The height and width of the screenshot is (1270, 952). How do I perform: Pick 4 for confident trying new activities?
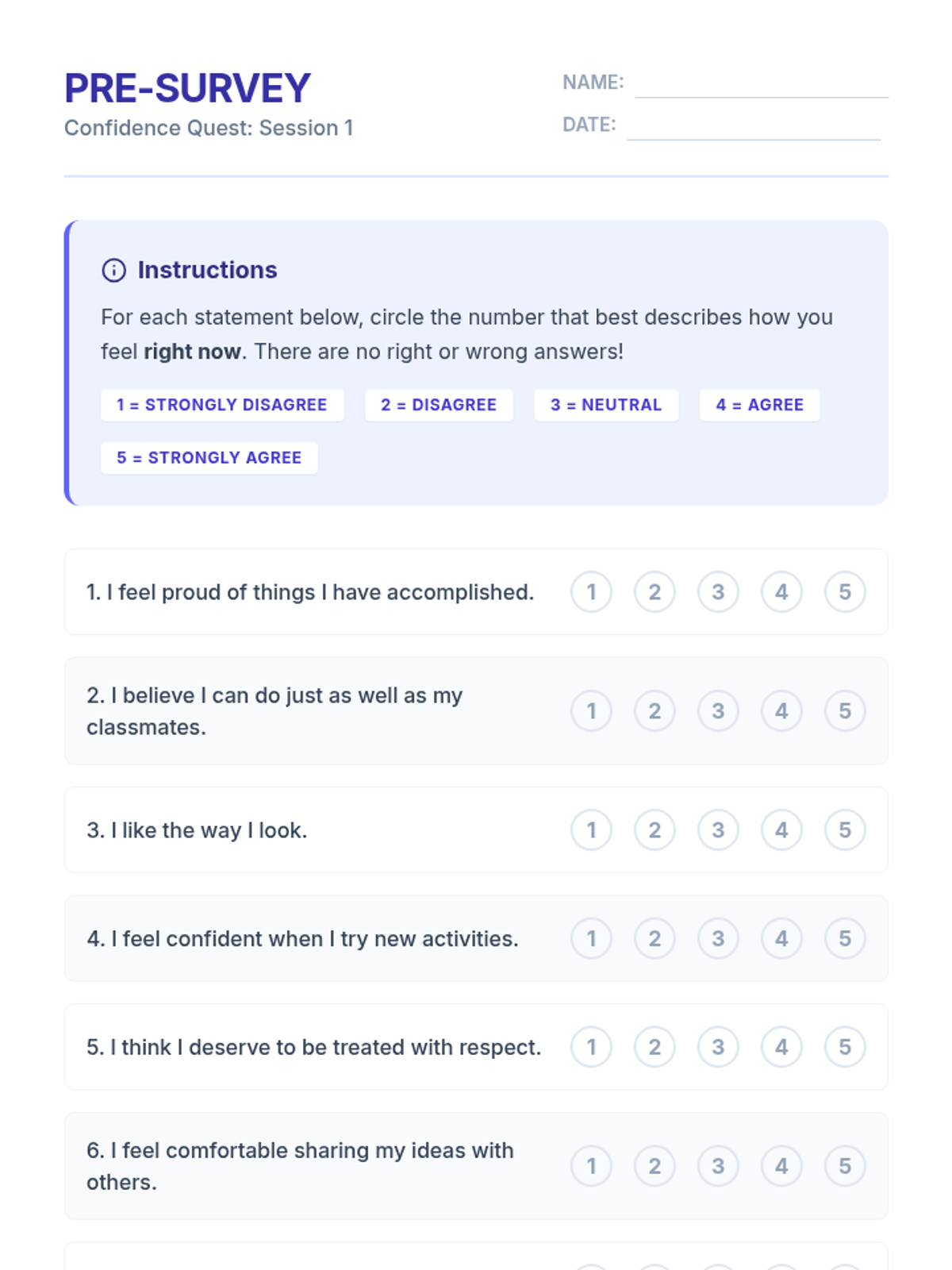pyautogui.click(x=781, y=939)
